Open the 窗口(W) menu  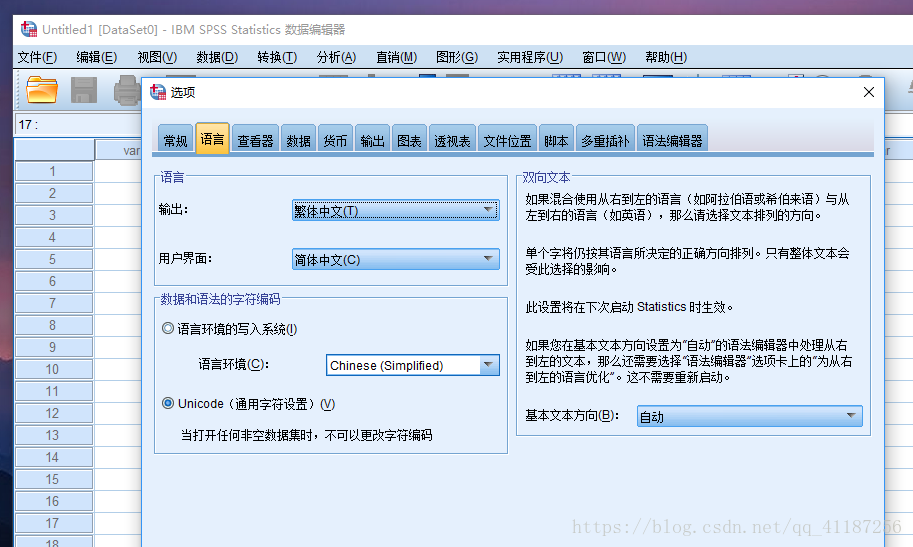[604, 57]
